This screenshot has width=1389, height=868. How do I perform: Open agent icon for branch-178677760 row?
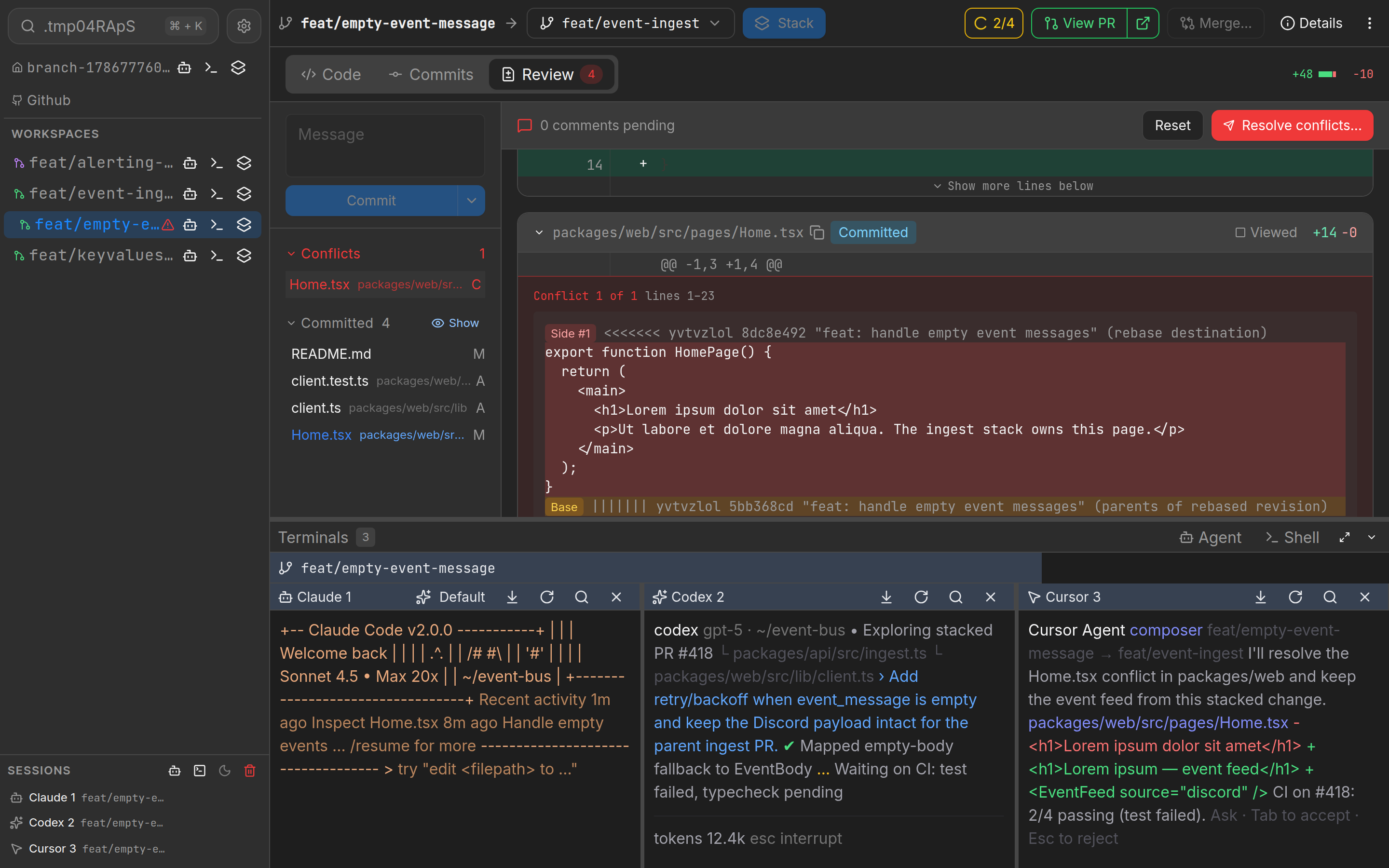click(x=184, y=68)
